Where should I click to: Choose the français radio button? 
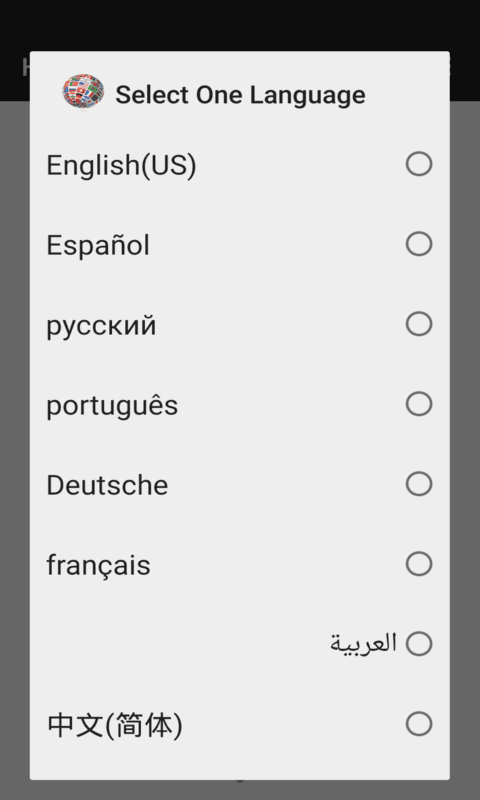pos(419,564)
